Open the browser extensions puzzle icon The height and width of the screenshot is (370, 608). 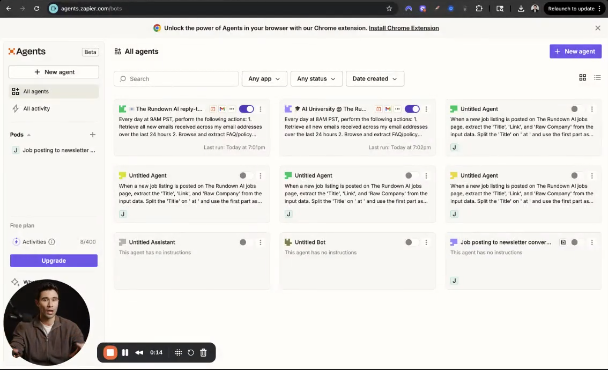(479, 9)
